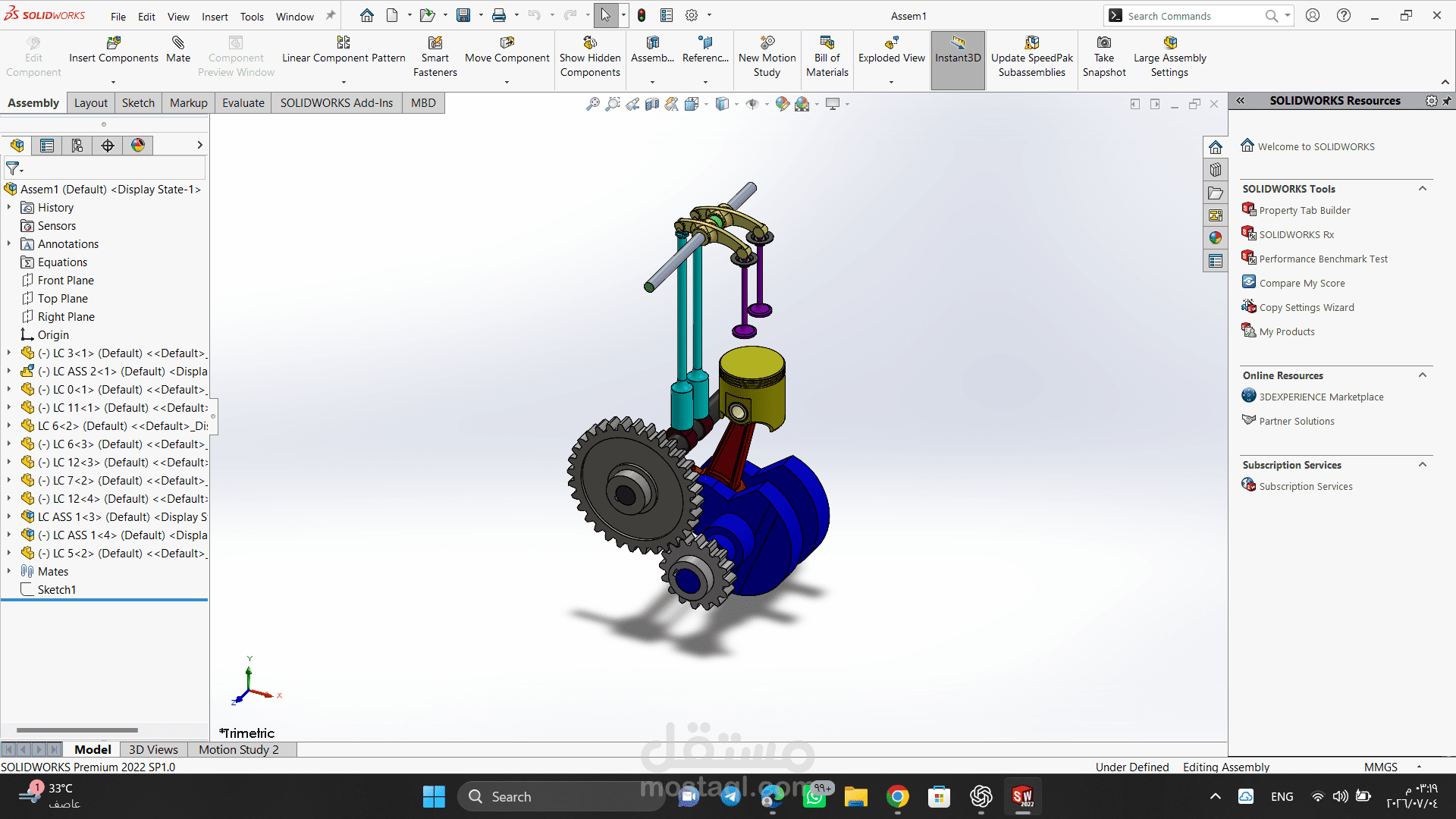Click Welcome to SOLIDWORKS link
This screenshot has width=1456, height=819.
[x=1316, y=146]
